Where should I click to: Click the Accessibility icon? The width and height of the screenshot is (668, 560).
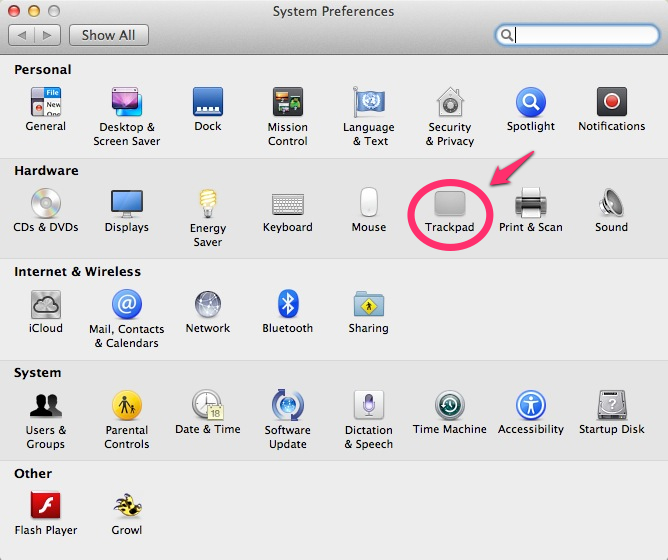click(530, 405)
